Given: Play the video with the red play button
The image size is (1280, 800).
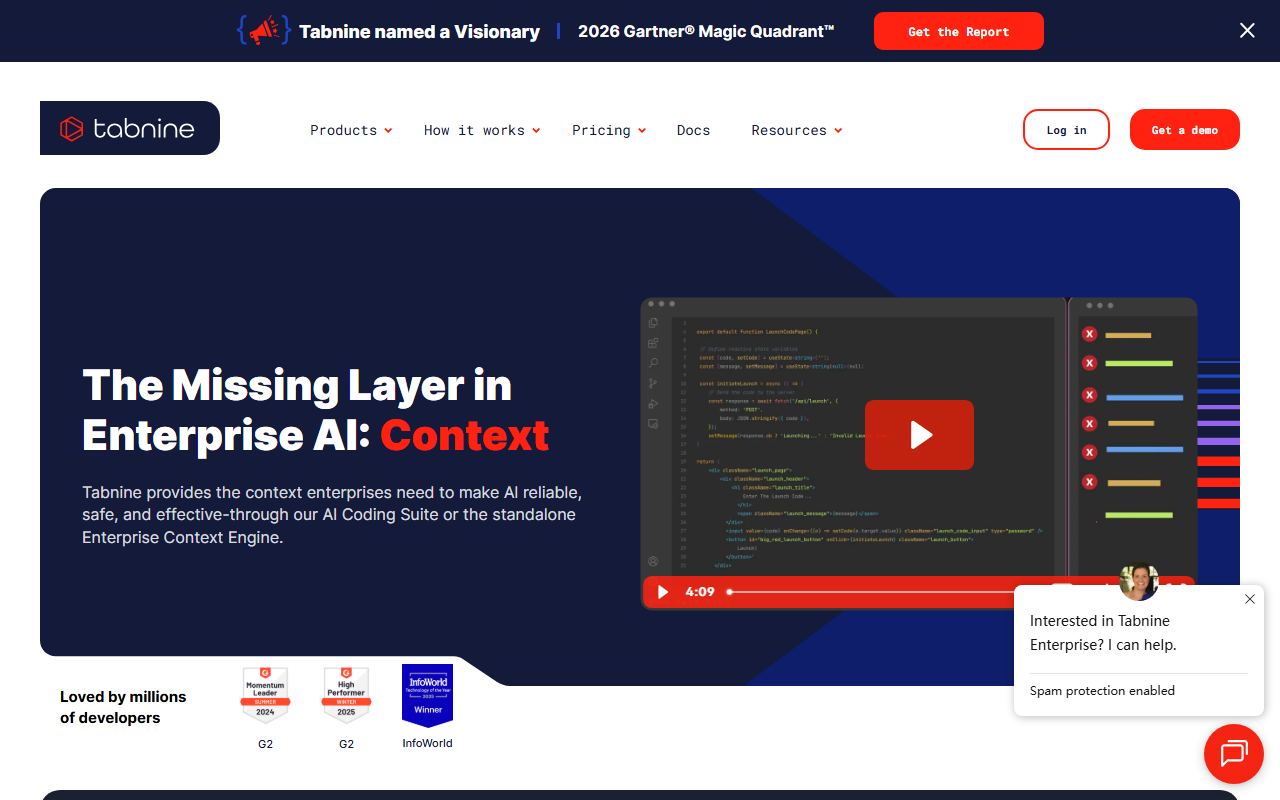Looking at the screenshot, I should (919, 435).
